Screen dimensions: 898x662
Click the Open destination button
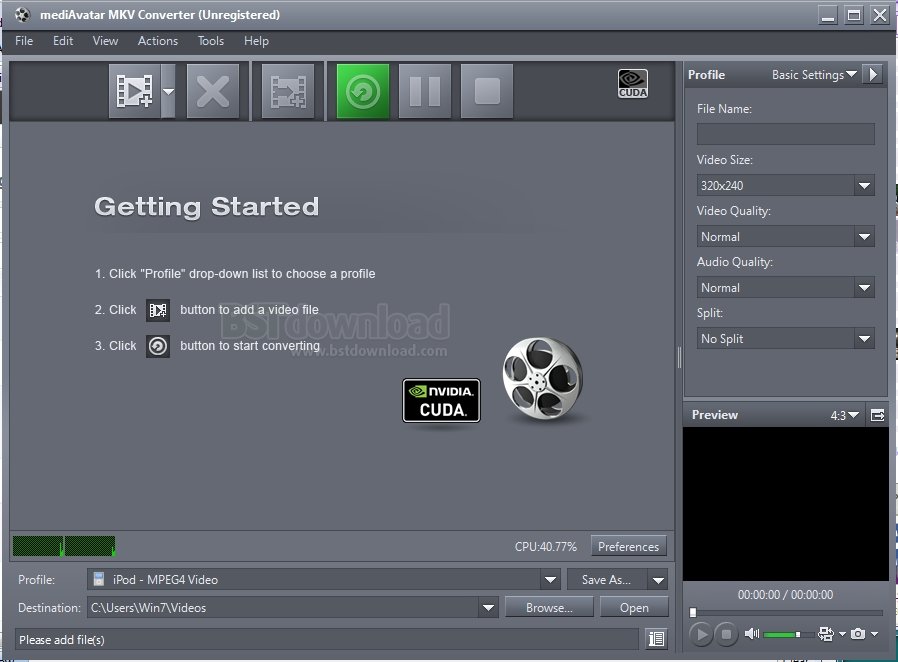pyautogui.click(x=634, y=608)
